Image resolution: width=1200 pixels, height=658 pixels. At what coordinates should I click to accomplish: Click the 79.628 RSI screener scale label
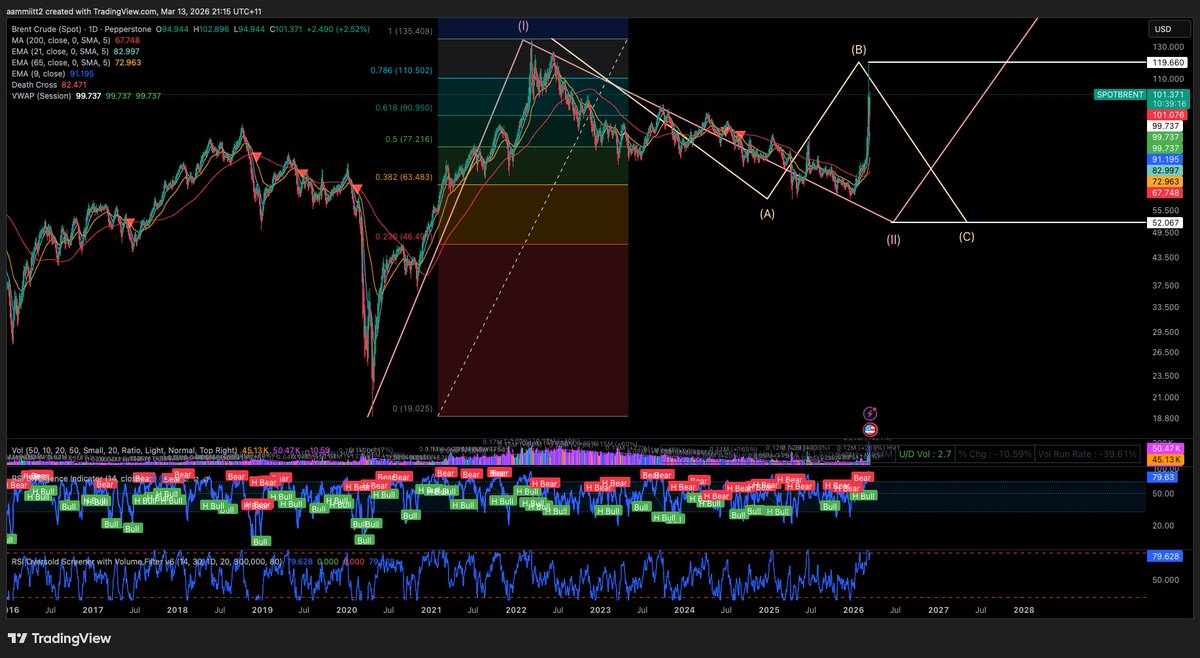pyautogui.click(x=1167, y=554)
